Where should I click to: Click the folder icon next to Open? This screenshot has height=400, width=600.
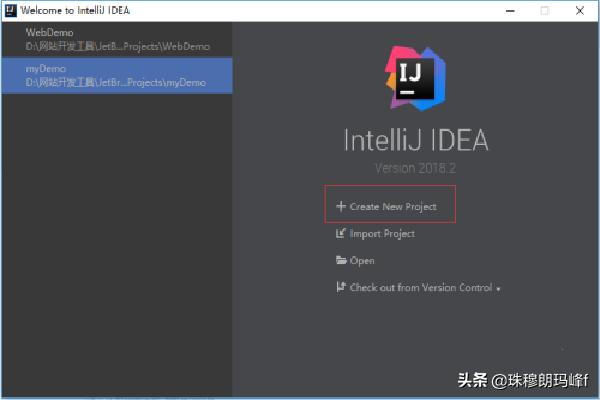tap(341, 260)
